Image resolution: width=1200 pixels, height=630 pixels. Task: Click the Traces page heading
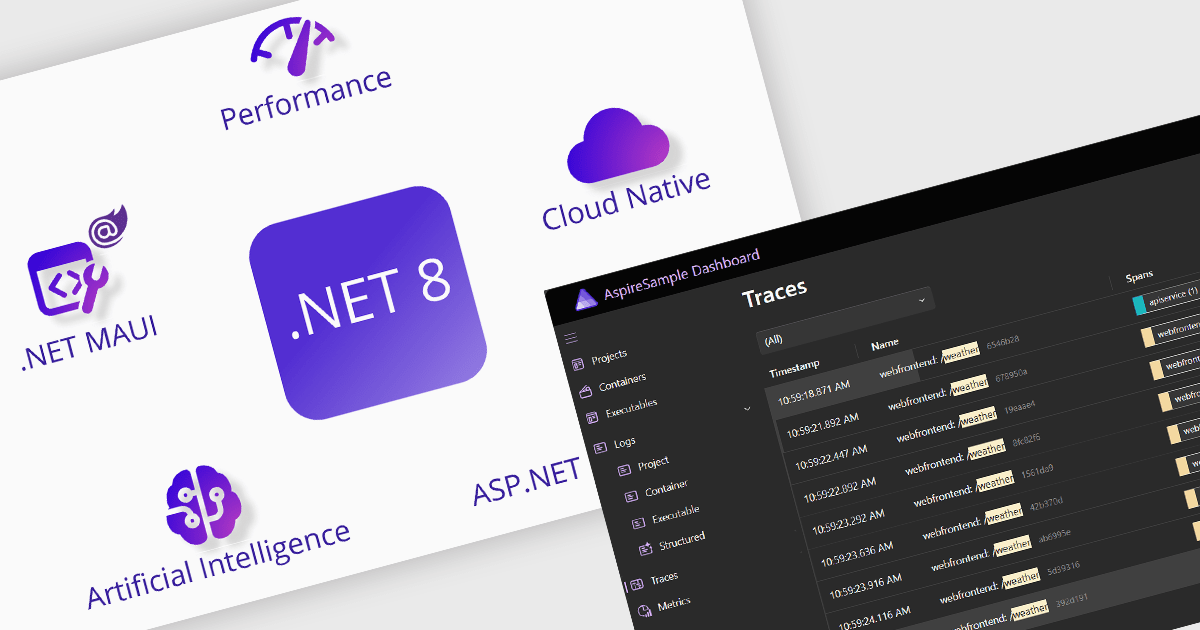click(x=775, y=293)
